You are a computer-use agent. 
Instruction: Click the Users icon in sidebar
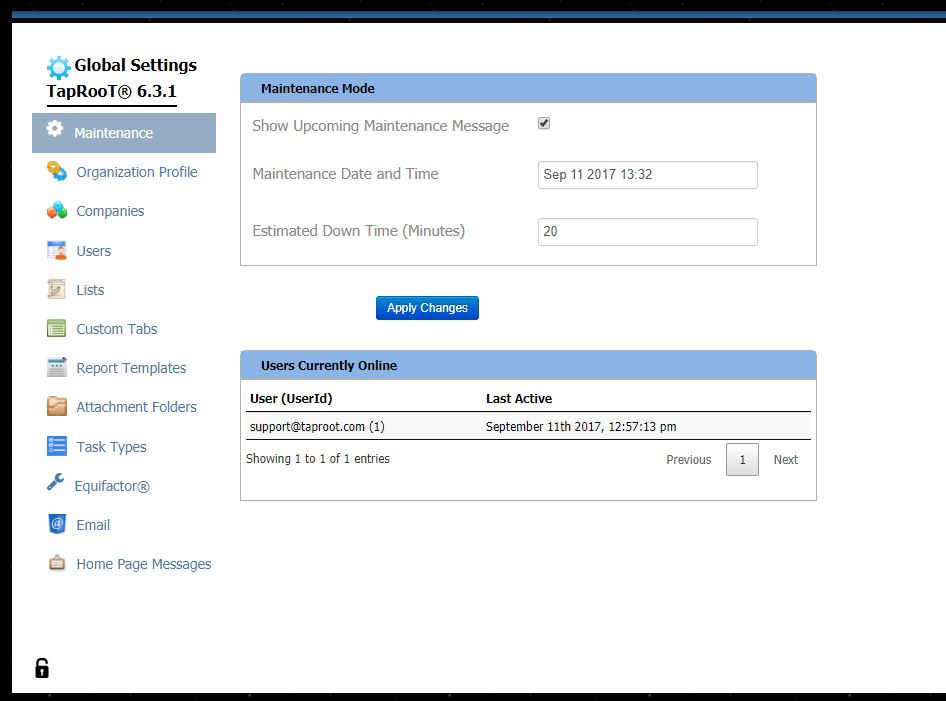click(57, 250)
